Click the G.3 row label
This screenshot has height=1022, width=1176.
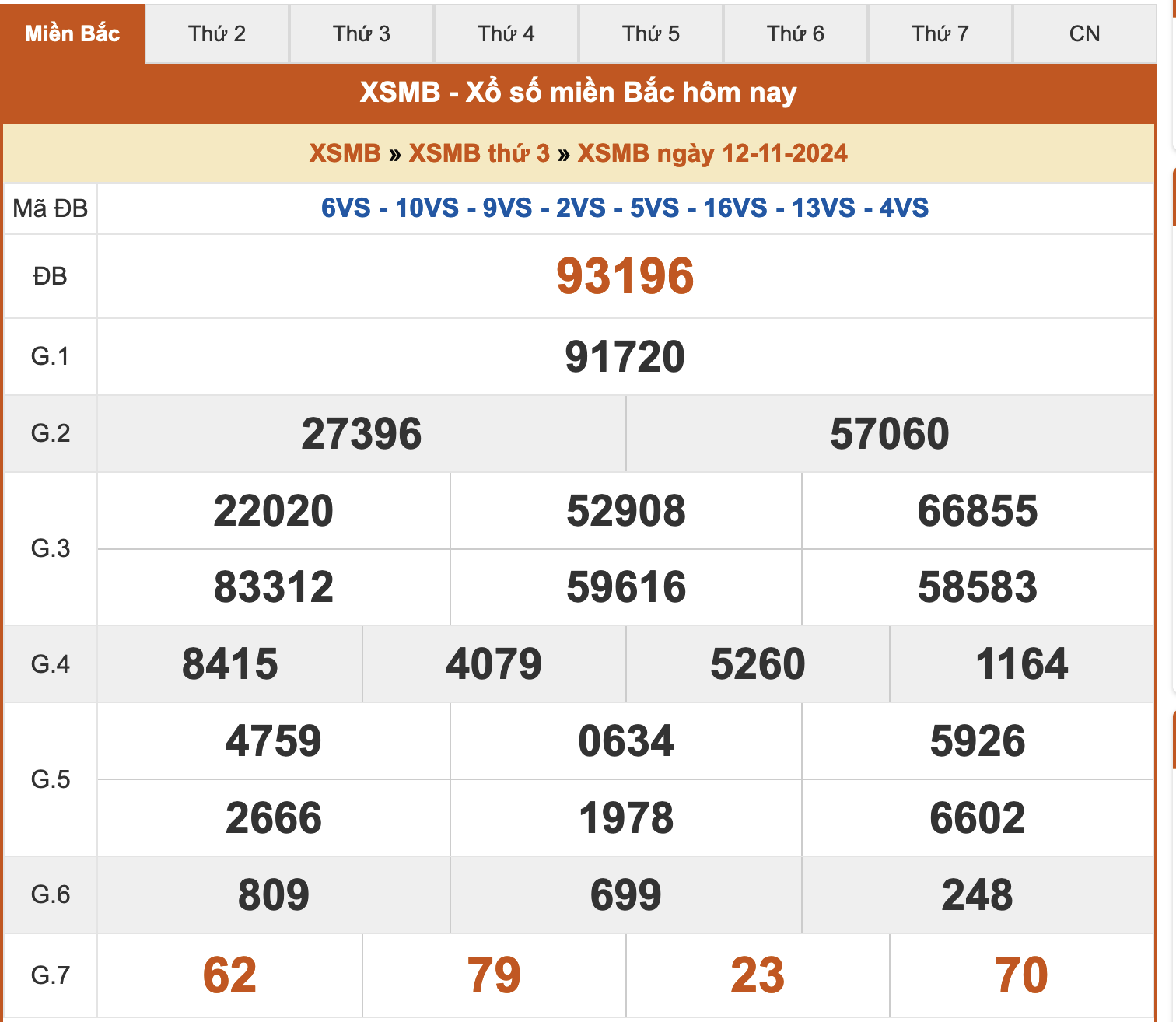click(x=51, y=548)
